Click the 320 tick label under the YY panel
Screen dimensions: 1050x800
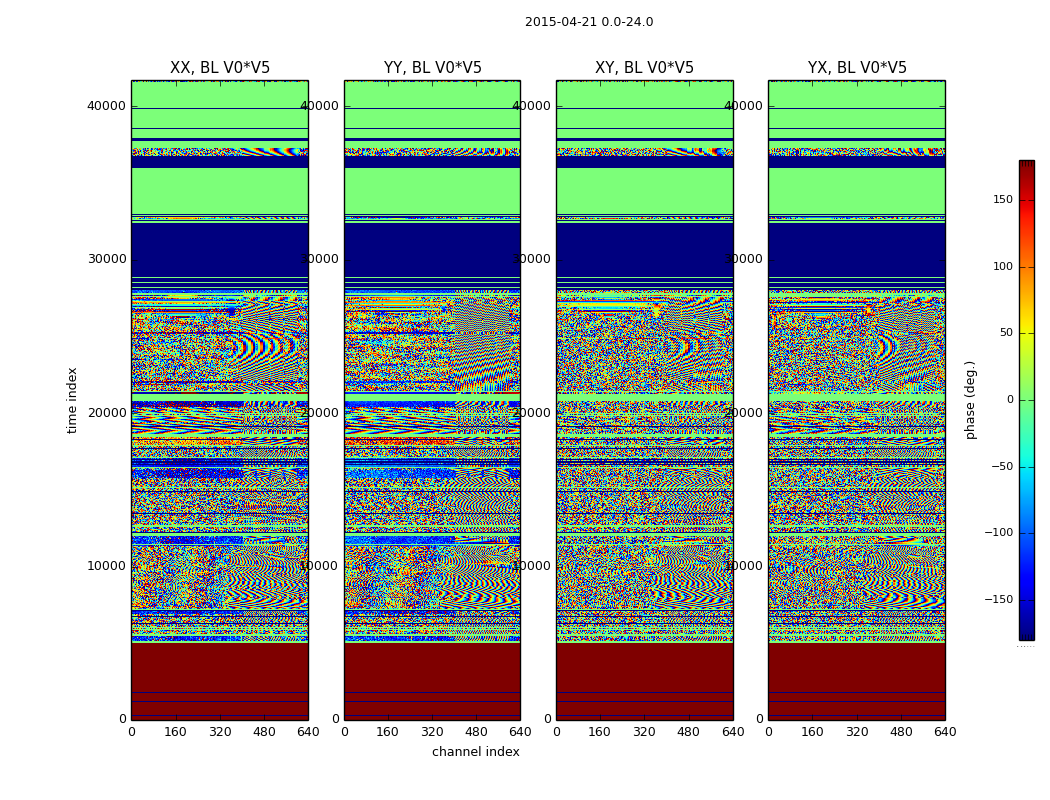(x=433, y=732)
